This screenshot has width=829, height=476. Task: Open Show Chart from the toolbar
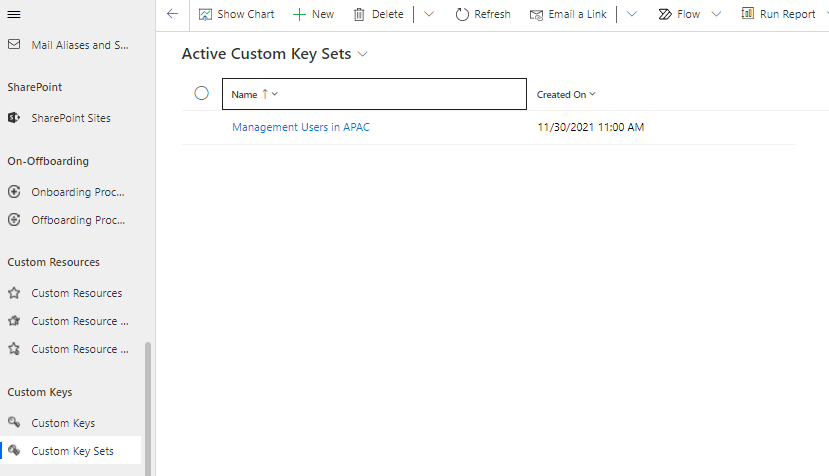[x=237, y=14]
